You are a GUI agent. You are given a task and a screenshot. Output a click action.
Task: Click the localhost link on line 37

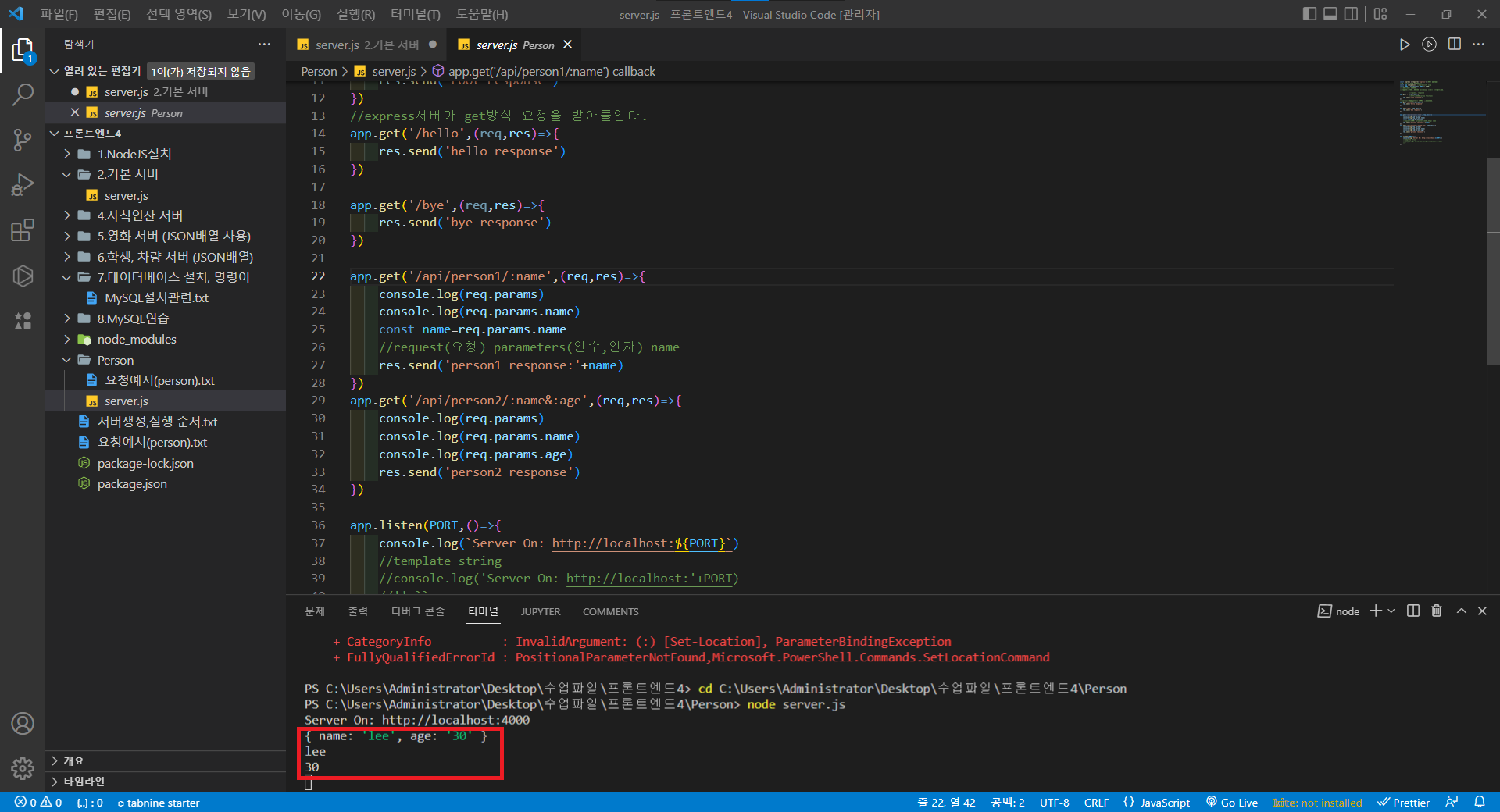pyautogui.click(x=641, y=543)
